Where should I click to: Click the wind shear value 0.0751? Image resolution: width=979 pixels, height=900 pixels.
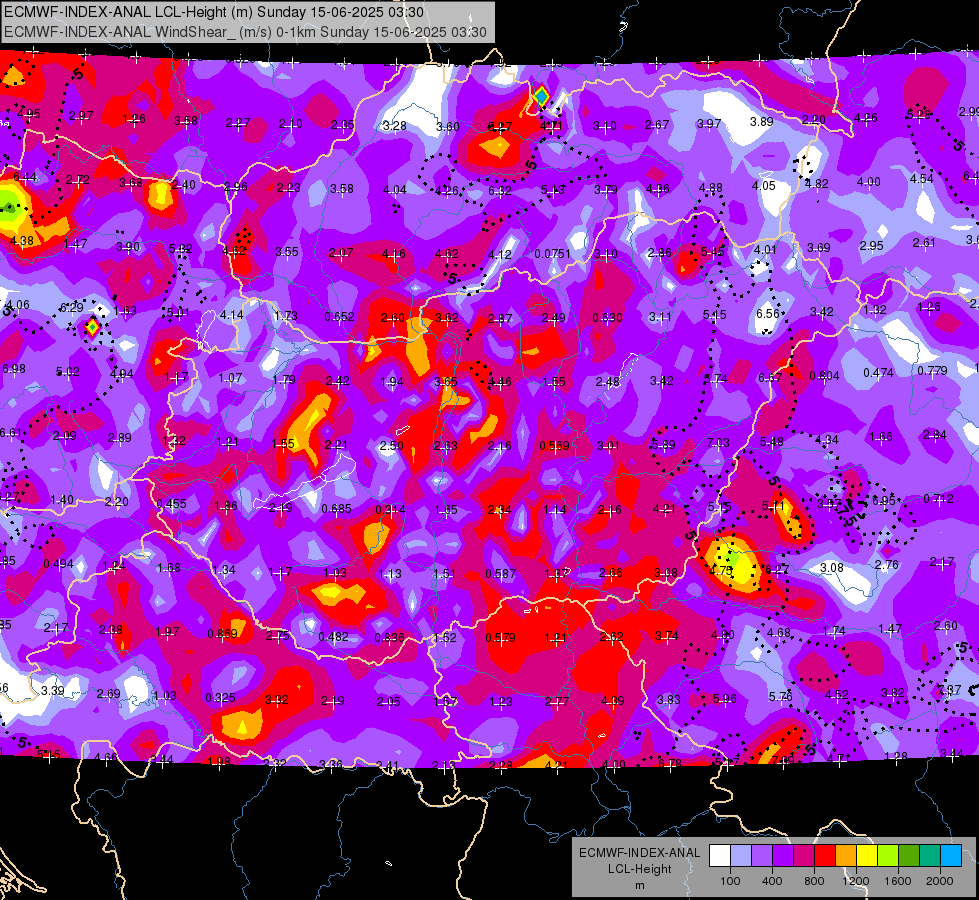pyautogui.click(x=552, y=254)
